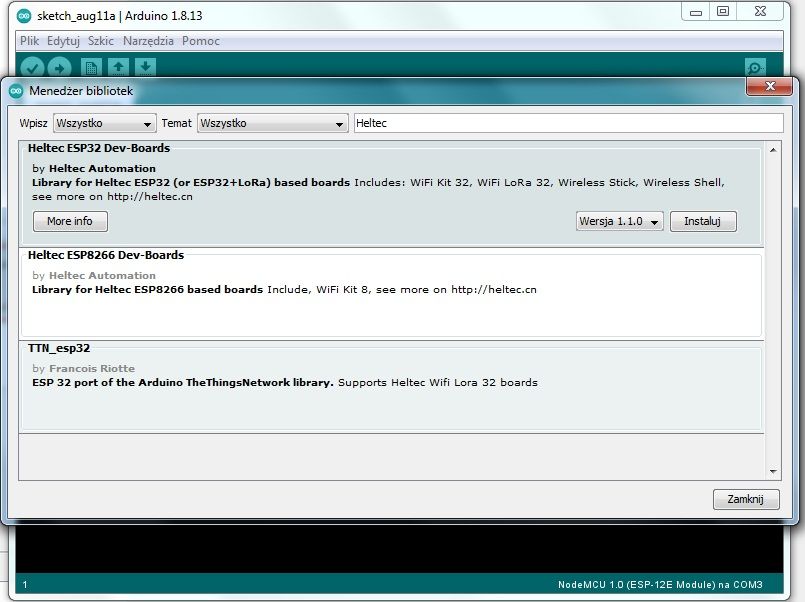Expand the Temat topic dropdown
Viewport: 805px width, 602px height.
tap(273, 124)
